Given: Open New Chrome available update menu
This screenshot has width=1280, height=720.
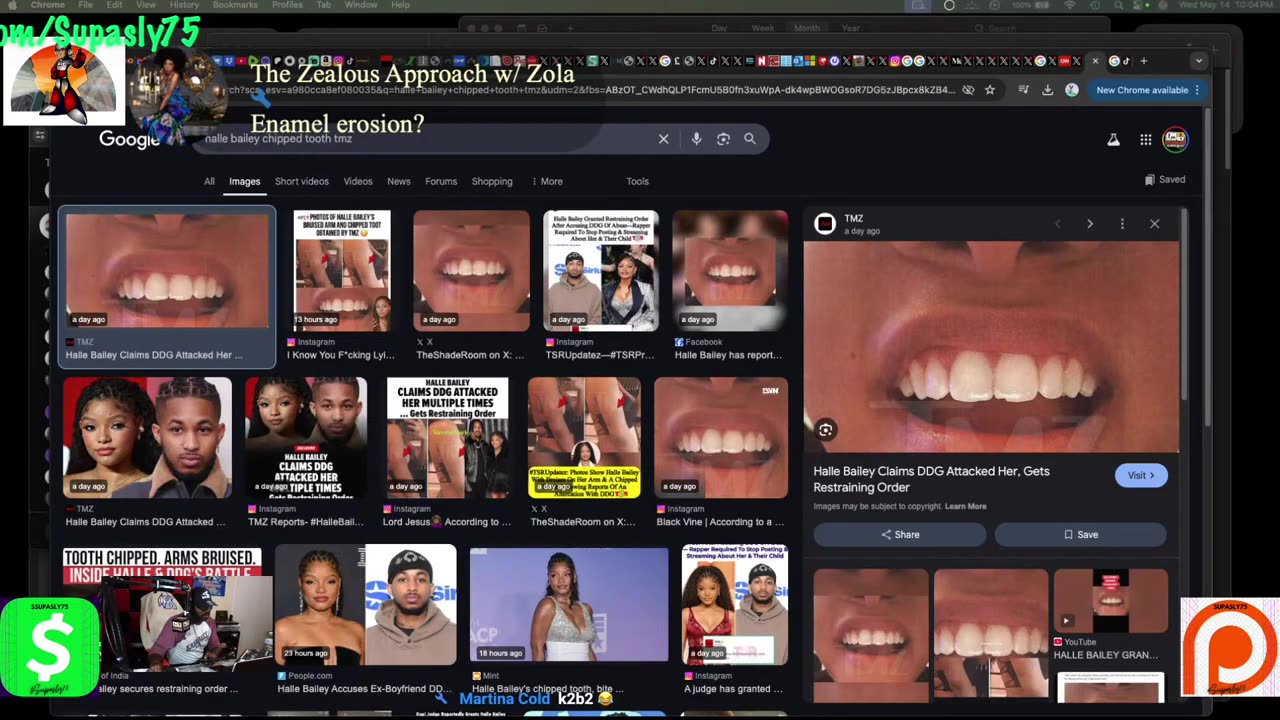Looking at the screenshot, I should (x=1147, y=90).
